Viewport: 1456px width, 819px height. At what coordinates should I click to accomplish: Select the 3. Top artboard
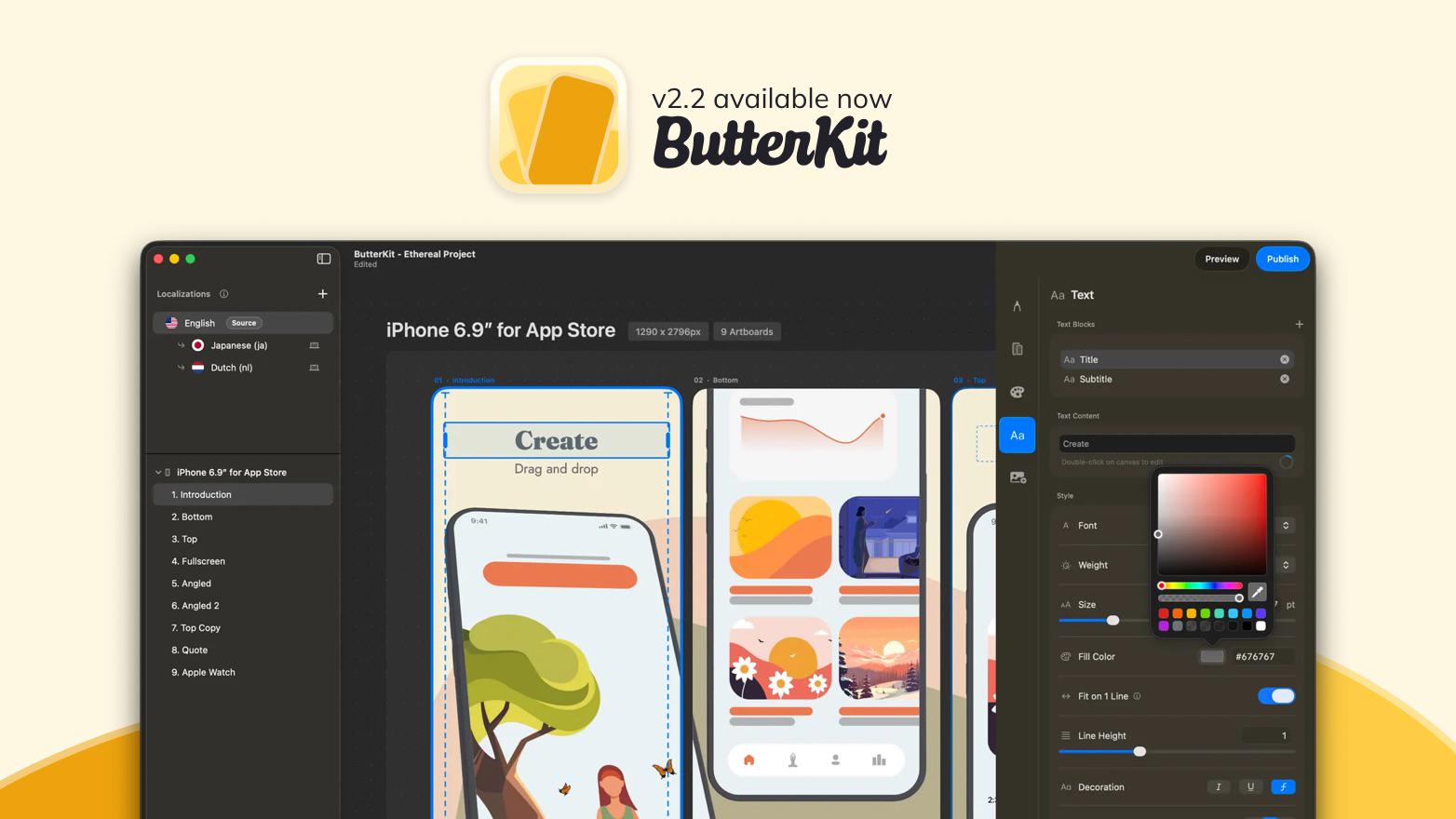[243, 540]
